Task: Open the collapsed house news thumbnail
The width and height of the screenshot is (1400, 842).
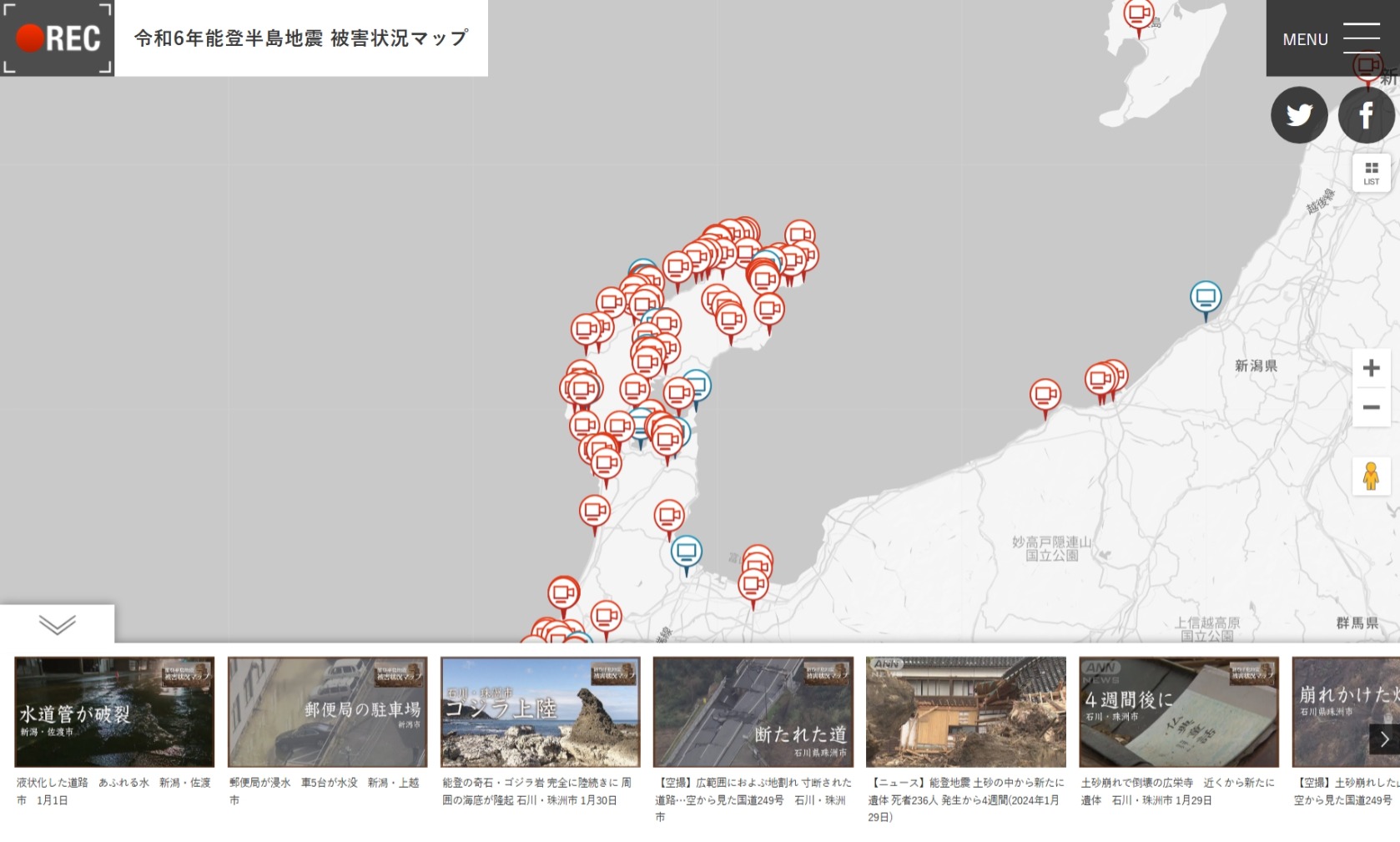Action: coord(966,712)
